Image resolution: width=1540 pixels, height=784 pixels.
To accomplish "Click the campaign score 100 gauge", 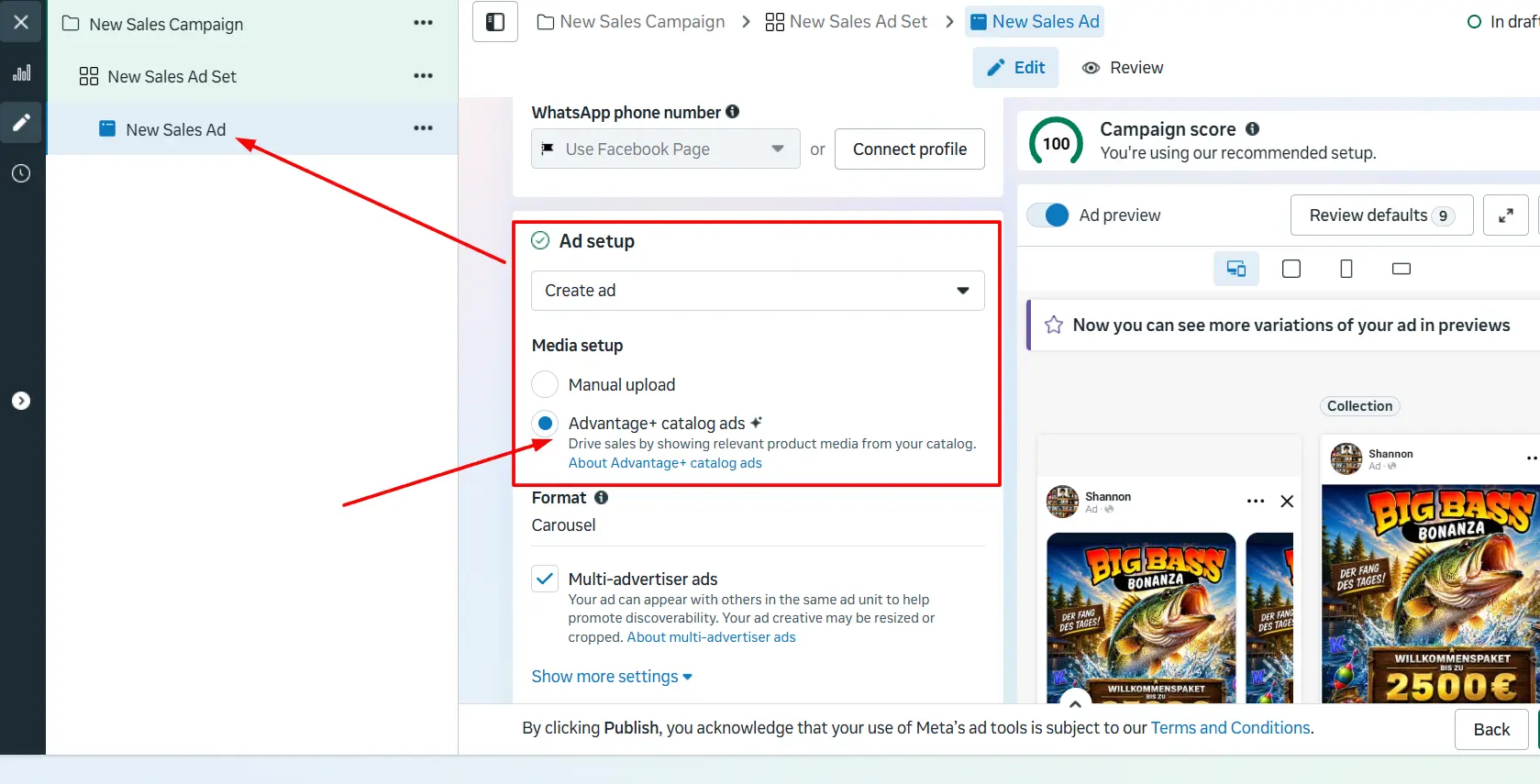I will point(1056,143).
